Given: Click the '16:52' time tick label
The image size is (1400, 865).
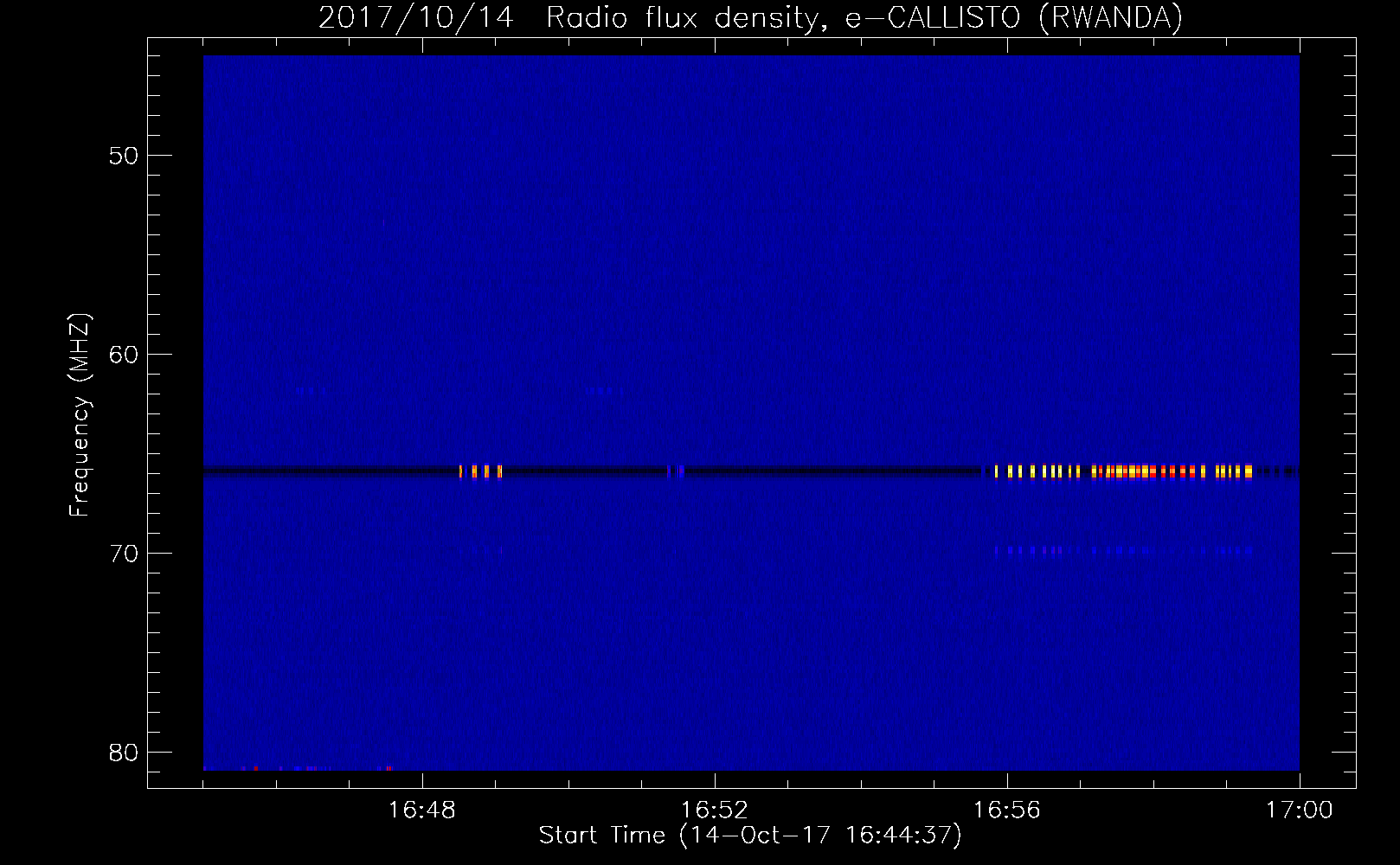Looking at the screenshot, I should tap(715, 810).
